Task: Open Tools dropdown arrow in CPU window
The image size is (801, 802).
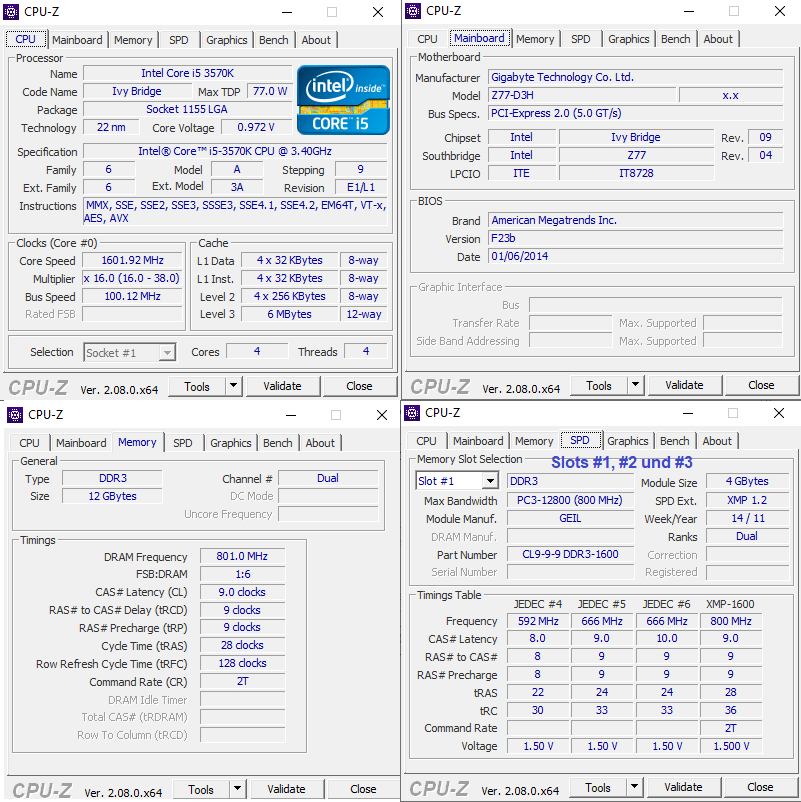Action: coord(233,386)
